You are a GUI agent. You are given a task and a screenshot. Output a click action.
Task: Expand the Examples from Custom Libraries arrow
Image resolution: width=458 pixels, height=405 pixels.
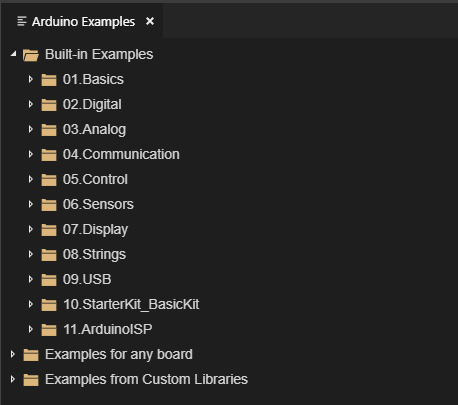coord(13,379)
